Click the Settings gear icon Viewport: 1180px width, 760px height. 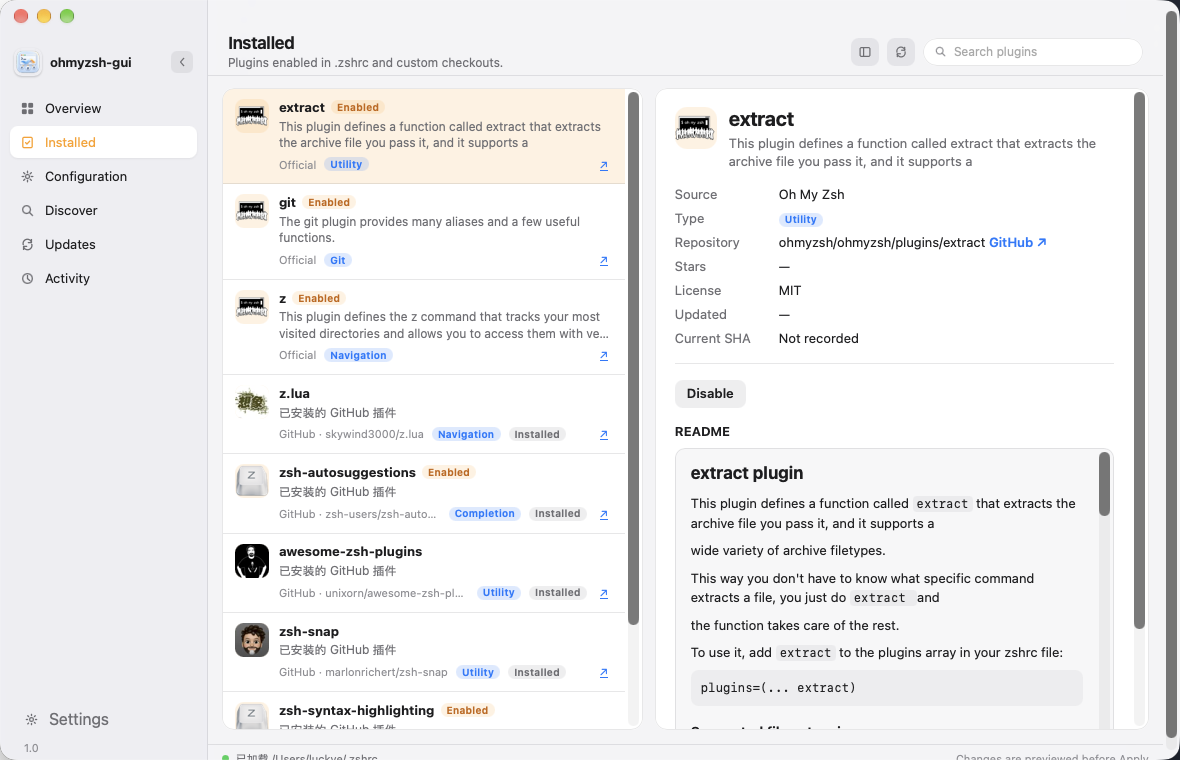coord(32,719)
